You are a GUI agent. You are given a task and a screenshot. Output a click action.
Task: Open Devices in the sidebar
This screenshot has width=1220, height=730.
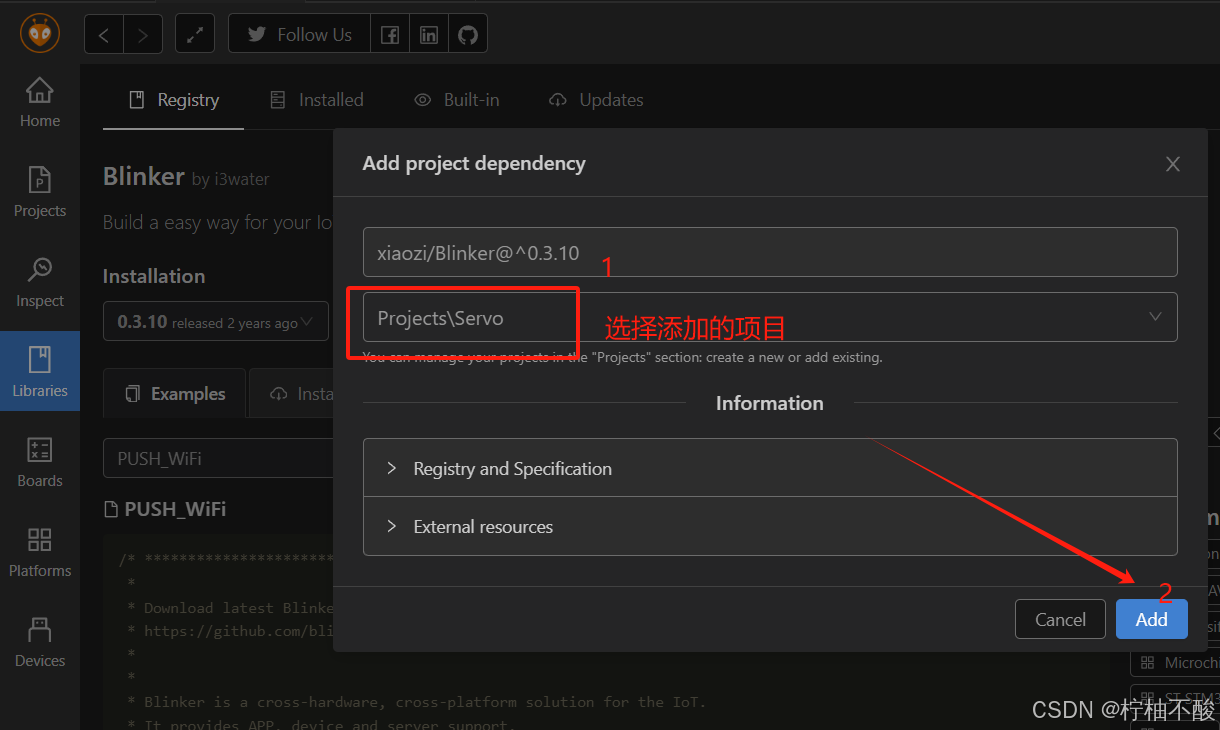pos(40,642)
